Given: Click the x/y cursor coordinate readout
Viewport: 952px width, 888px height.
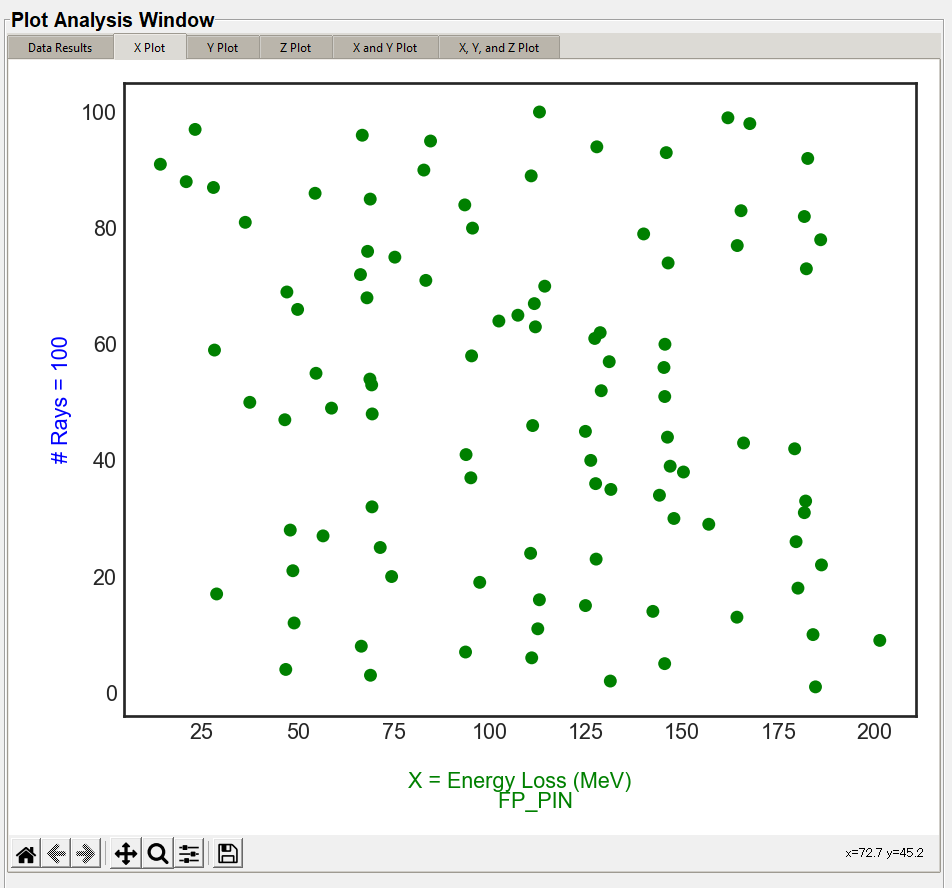Looking at the screenshot, I should point(884,854).
